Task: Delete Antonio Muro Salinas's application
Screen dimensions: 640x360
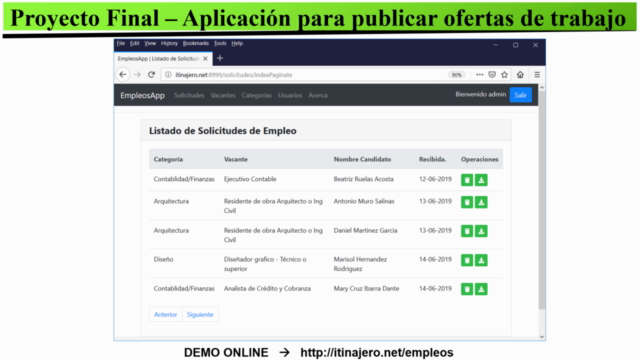Action: [467, 202]
